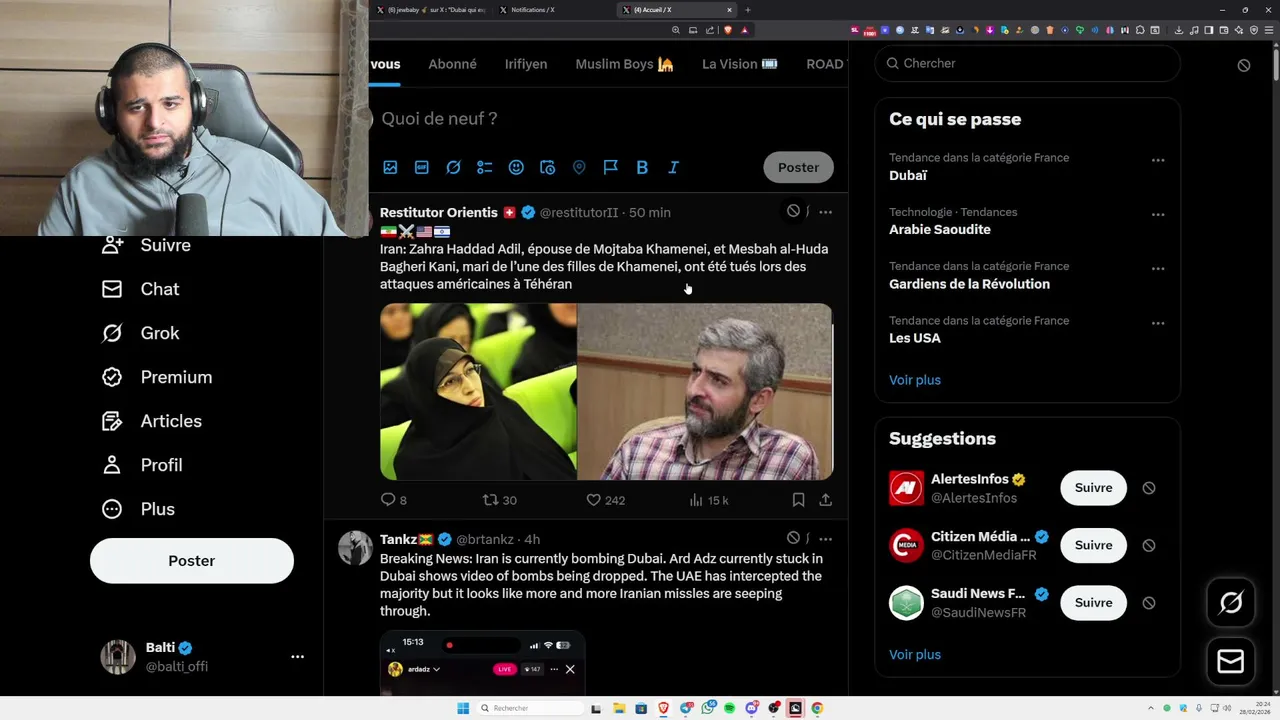Add a GIF to the new post
This screenshot has height=720, width=1280.
422,167
